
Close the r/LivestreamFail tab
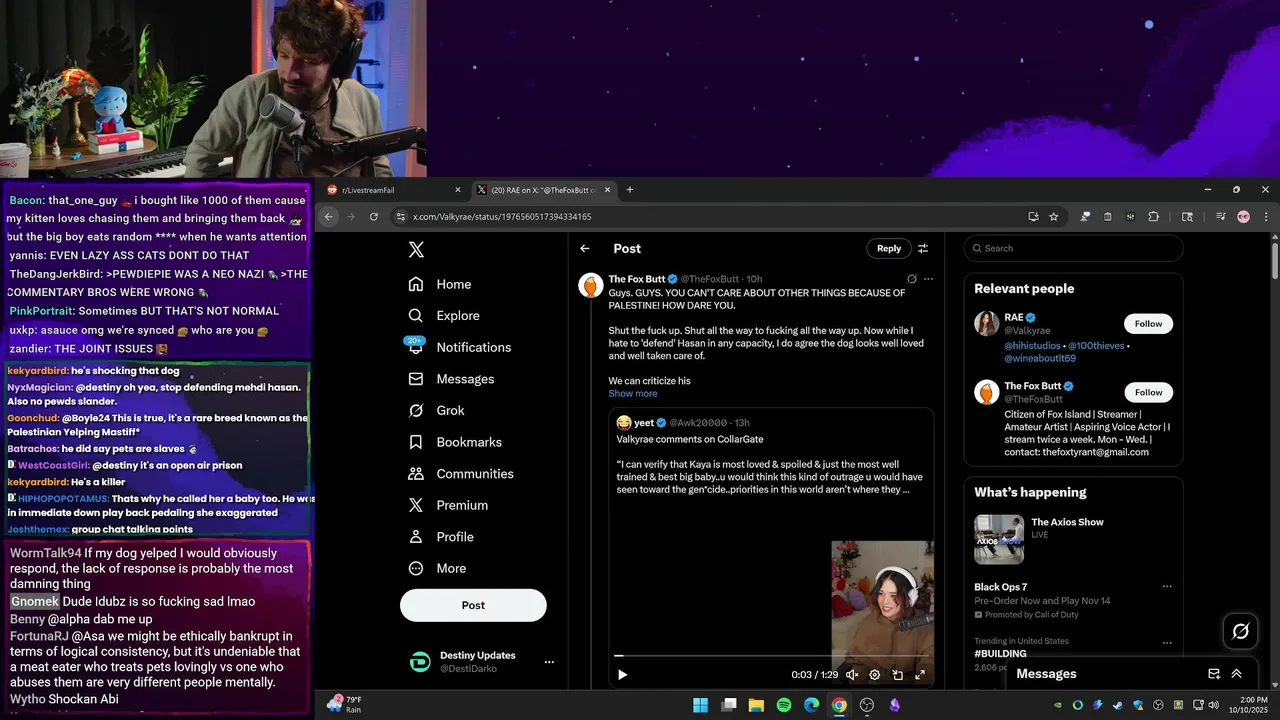(458, 190)
